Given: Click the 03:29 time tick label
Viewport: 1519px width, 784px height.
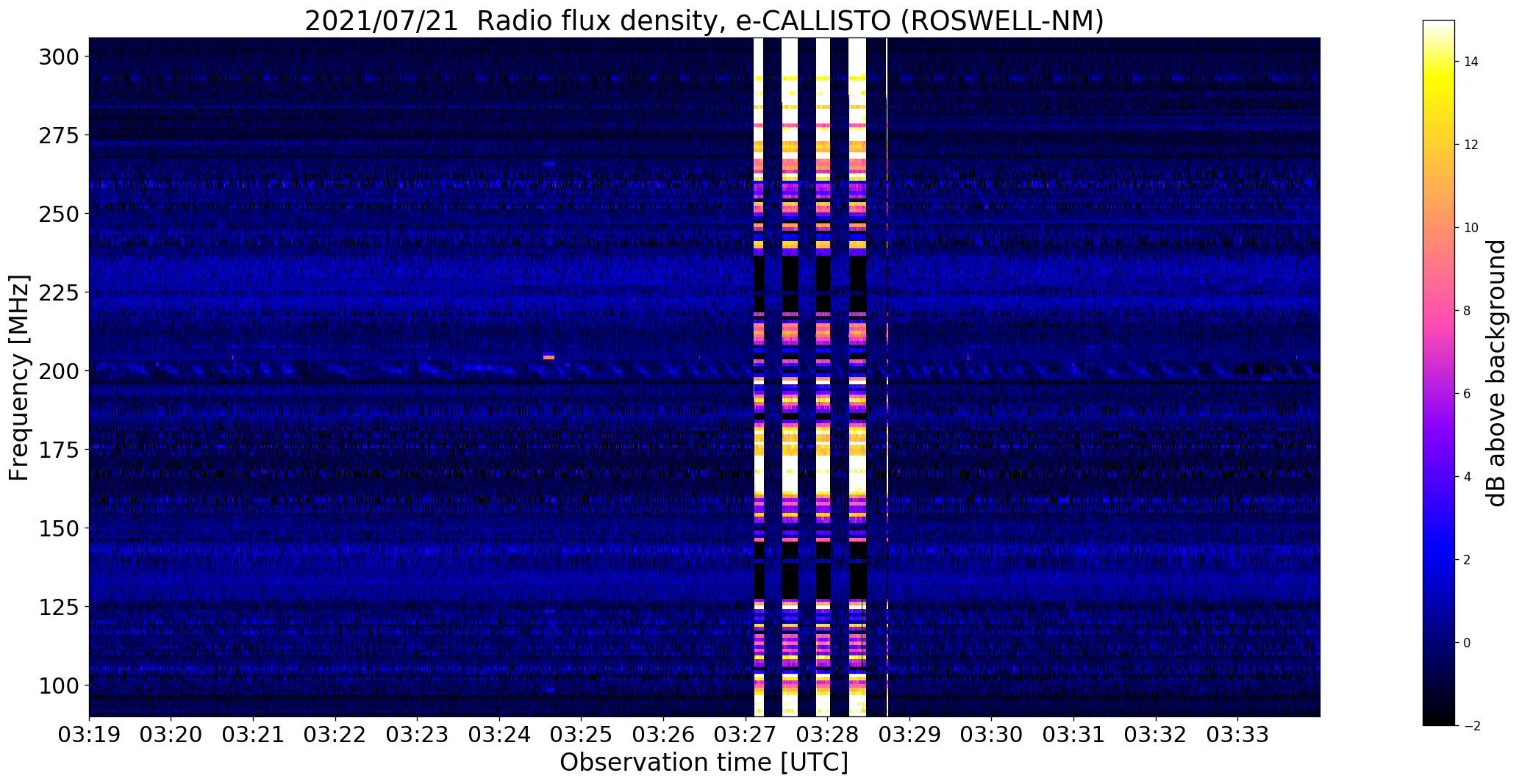Looking at the screenshot, I should (910, 735).
